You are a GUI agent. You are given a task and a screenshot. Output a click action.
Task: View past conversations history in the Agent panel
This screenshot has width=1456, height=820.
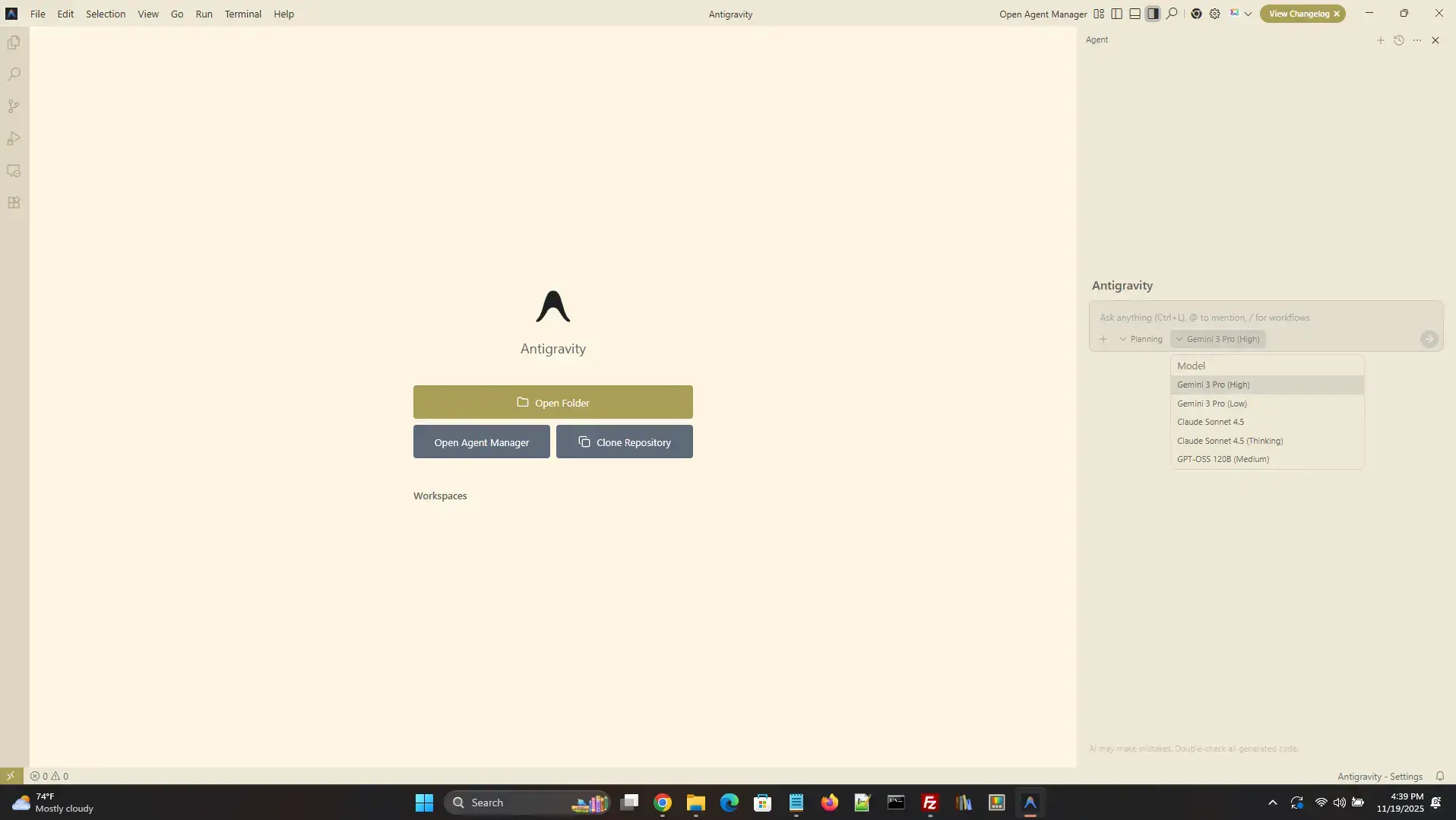1398,40
